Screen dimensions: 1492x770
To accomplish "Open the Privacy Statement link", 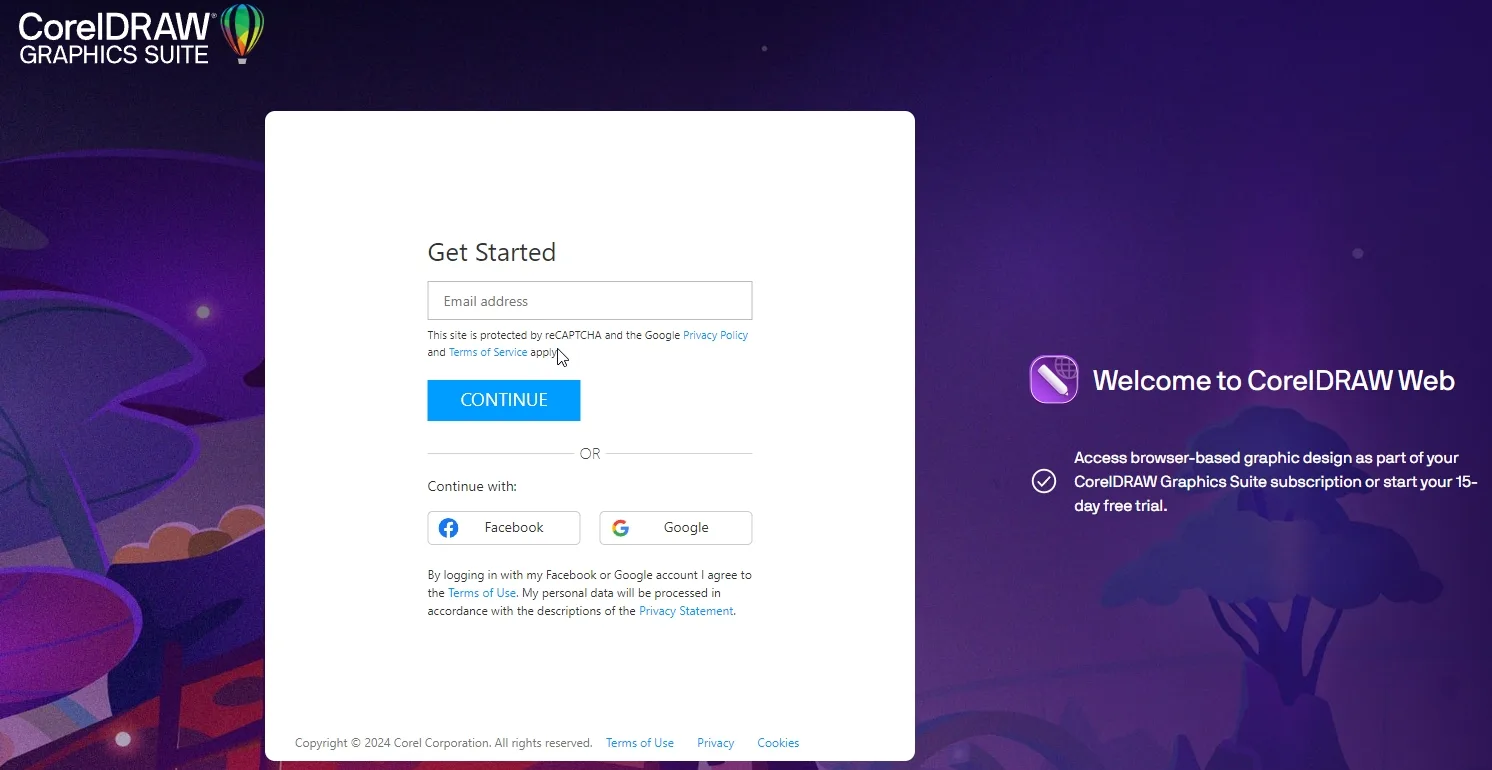I will pyautogui.click(x=686, y=611).
